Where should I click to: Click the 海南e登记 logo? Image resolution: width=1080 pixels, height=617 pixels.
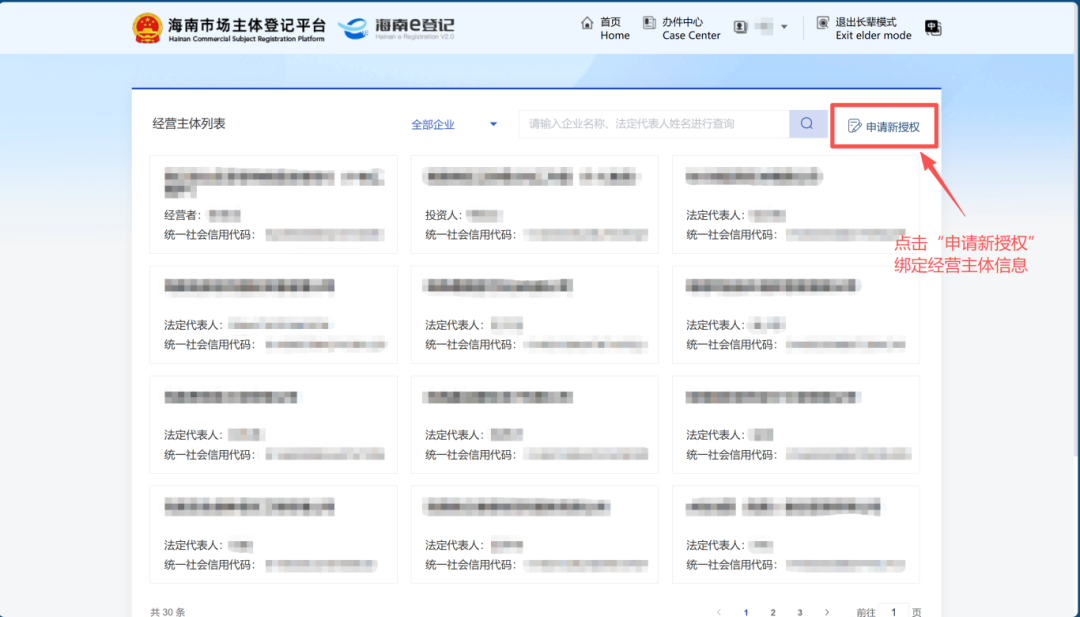[397, 28]
